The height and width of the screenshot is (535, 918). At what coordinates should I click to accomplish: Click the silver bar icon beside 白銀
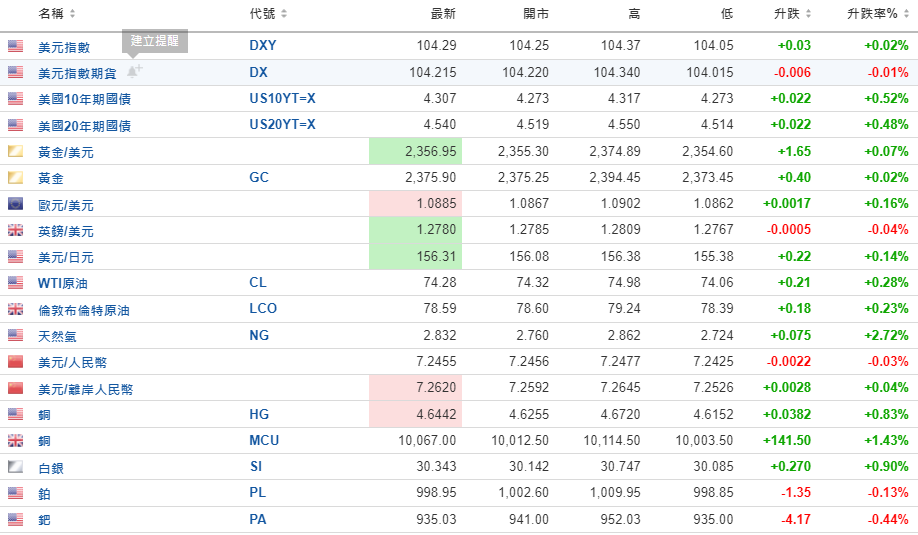(15, 467)
